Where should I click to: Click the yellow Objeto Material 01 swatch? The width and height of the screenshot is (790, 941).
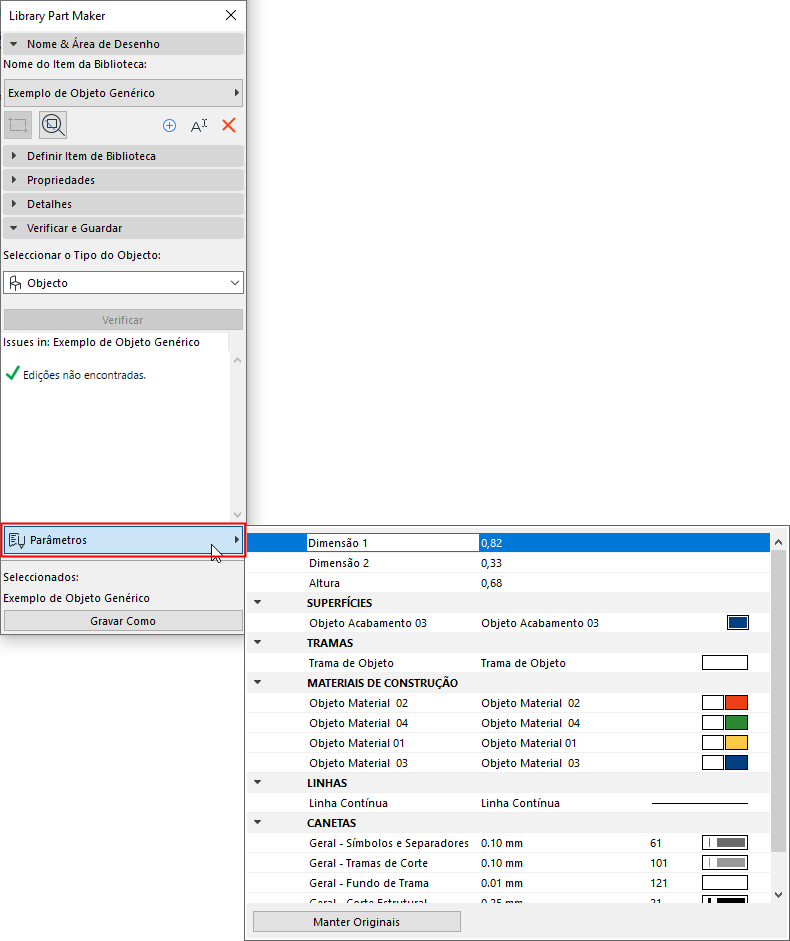pyautogui.click(x=736, y=742)
